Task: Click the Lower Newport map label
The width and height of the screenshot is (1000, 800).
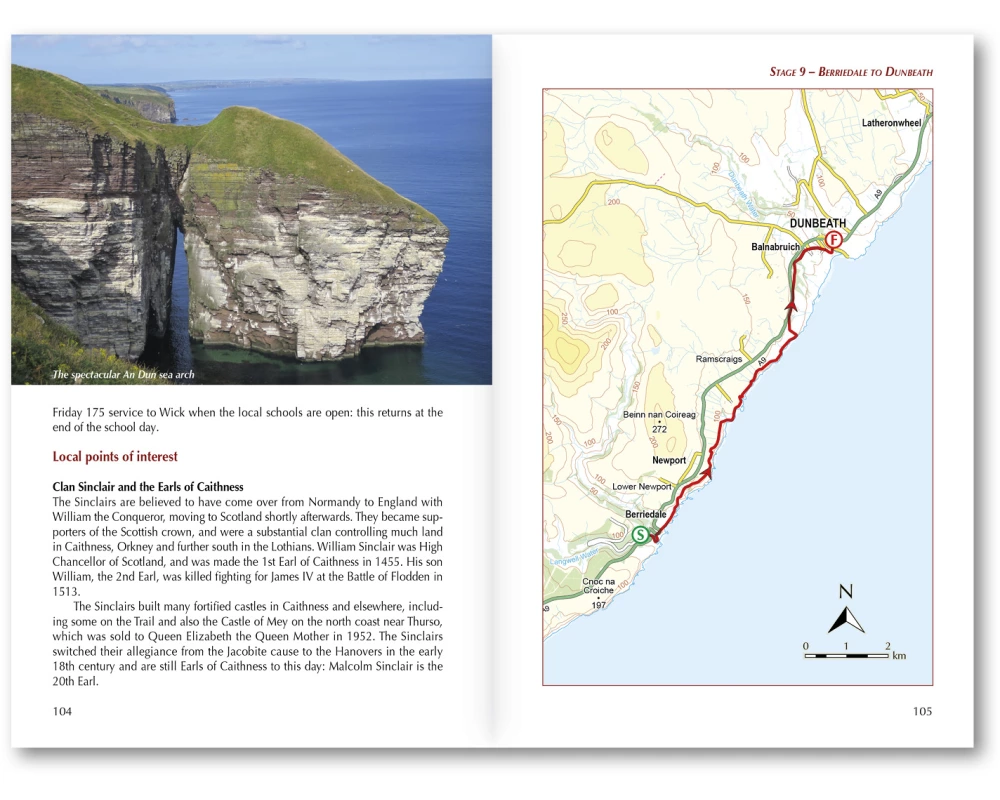Action: pos(642,487)
